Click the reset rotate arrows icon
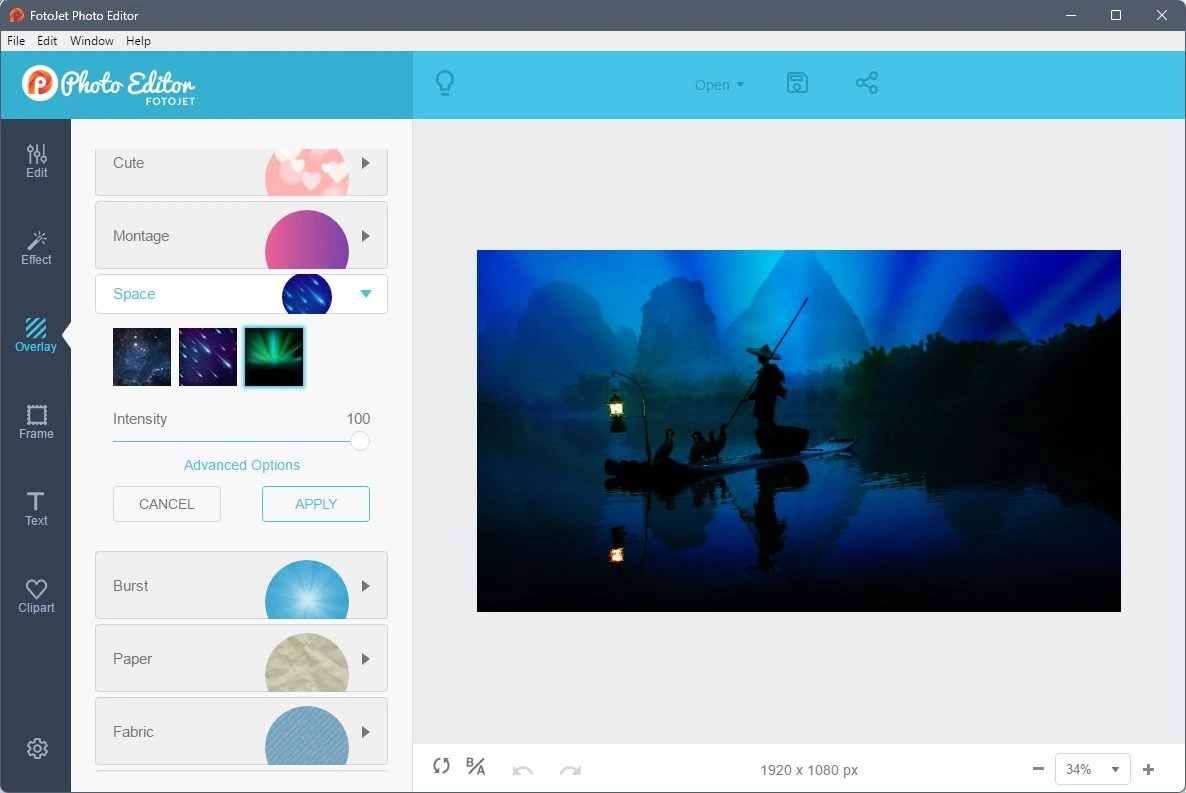Screen dimensions: 1186x793 coord(441,766)
